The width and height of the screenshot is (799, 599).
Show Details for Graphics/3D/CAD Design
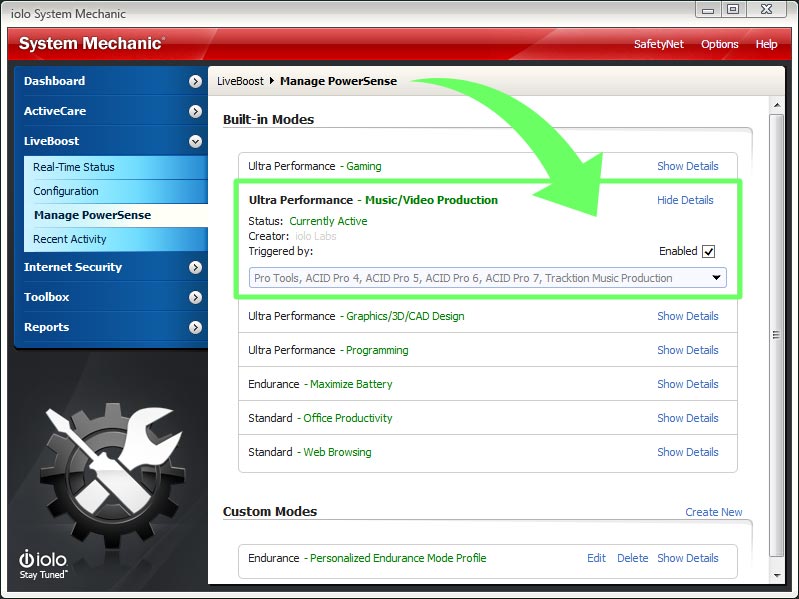[687, 316]
